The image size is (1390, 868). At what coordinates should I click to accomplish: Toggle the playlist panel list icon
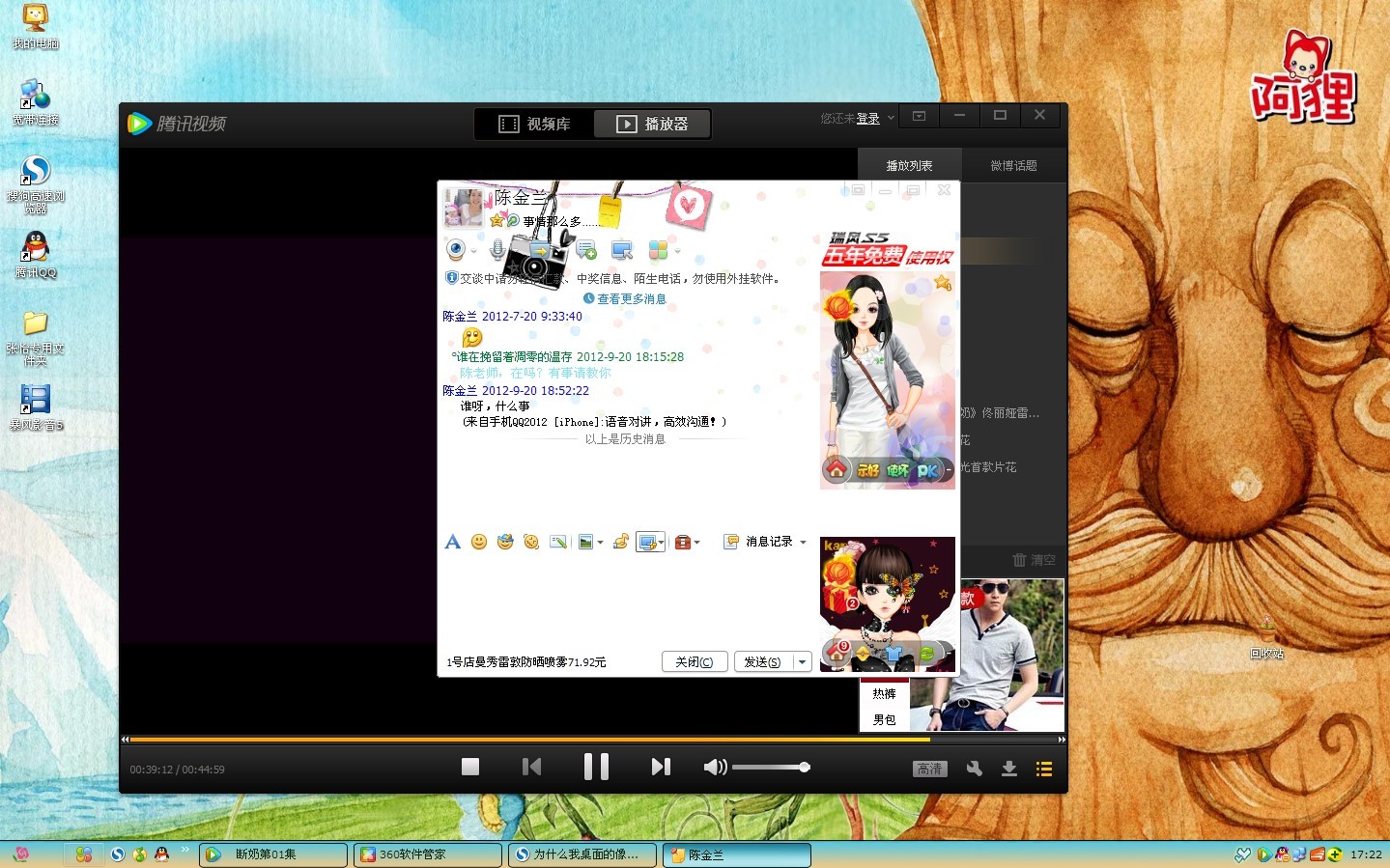click(1044, 769)
